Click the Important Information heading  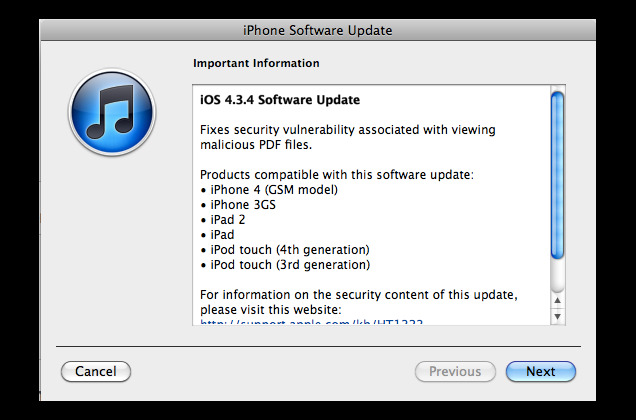coord(256,63)
